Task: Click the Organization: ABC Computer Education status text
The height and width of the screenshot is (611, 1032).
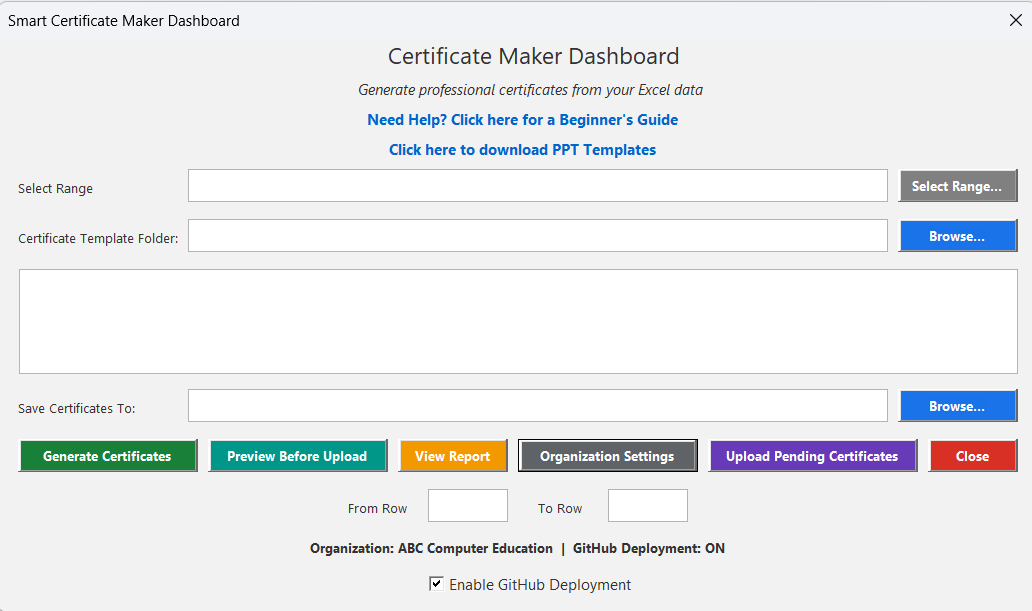Action: pos(431,548)
